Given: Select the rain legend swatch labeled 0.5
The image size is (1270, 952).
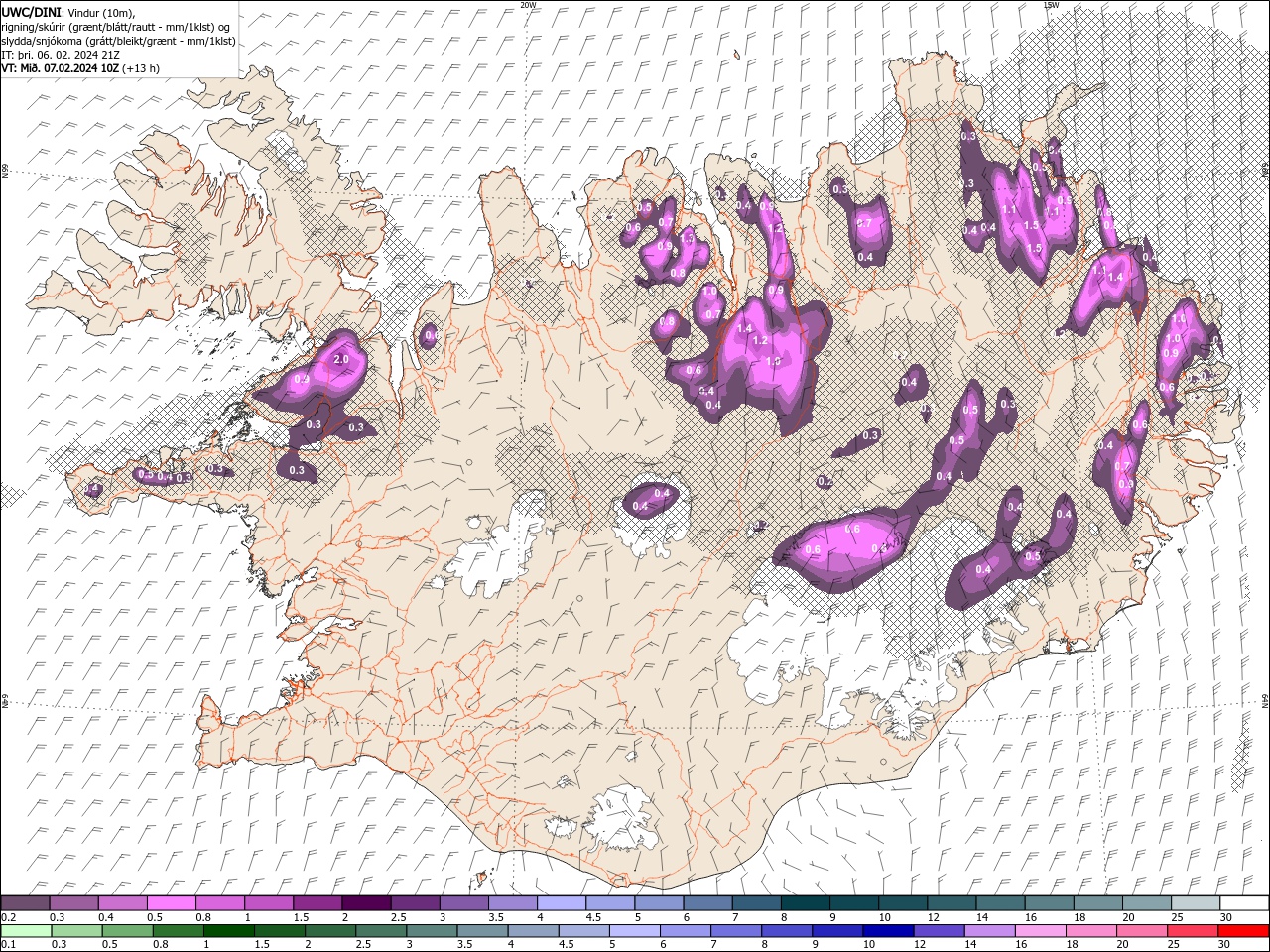Looking at the screenshot, I should coord(127,930).
